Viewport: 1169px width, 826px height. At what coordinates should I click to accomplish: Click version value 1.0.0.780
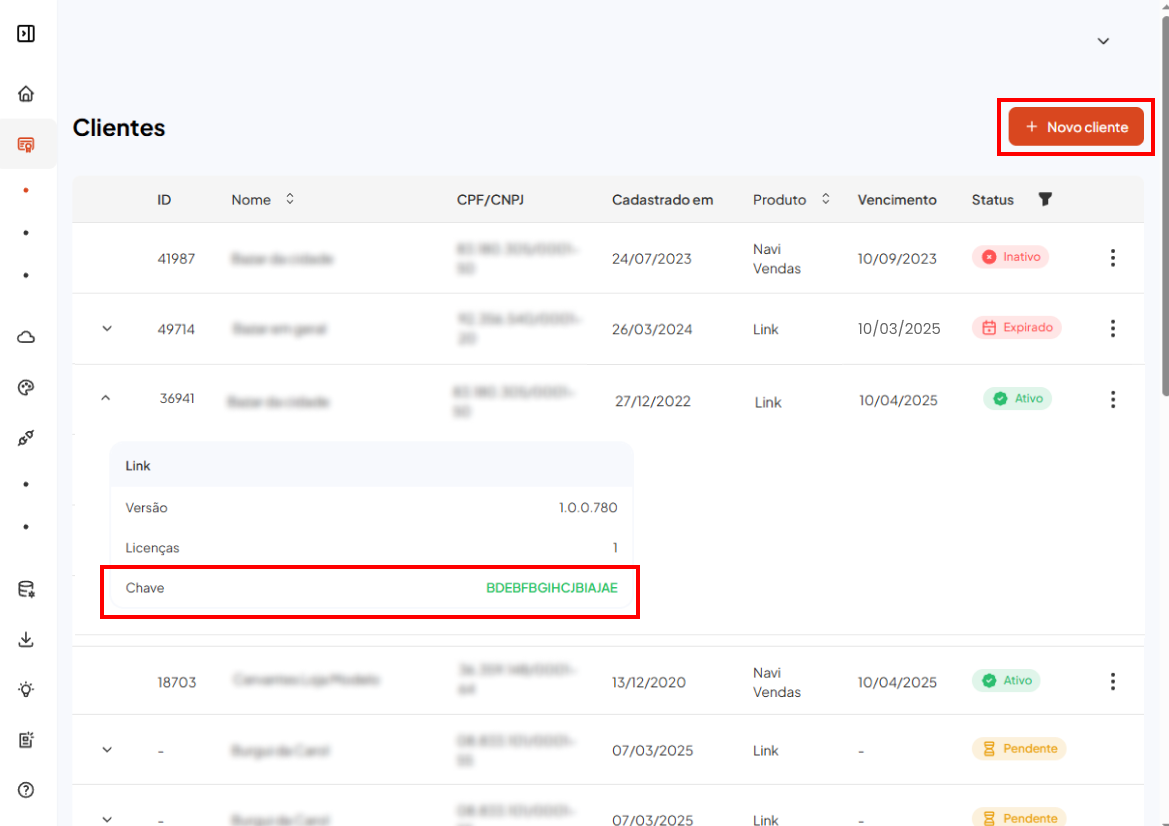(x=588, y=508)
